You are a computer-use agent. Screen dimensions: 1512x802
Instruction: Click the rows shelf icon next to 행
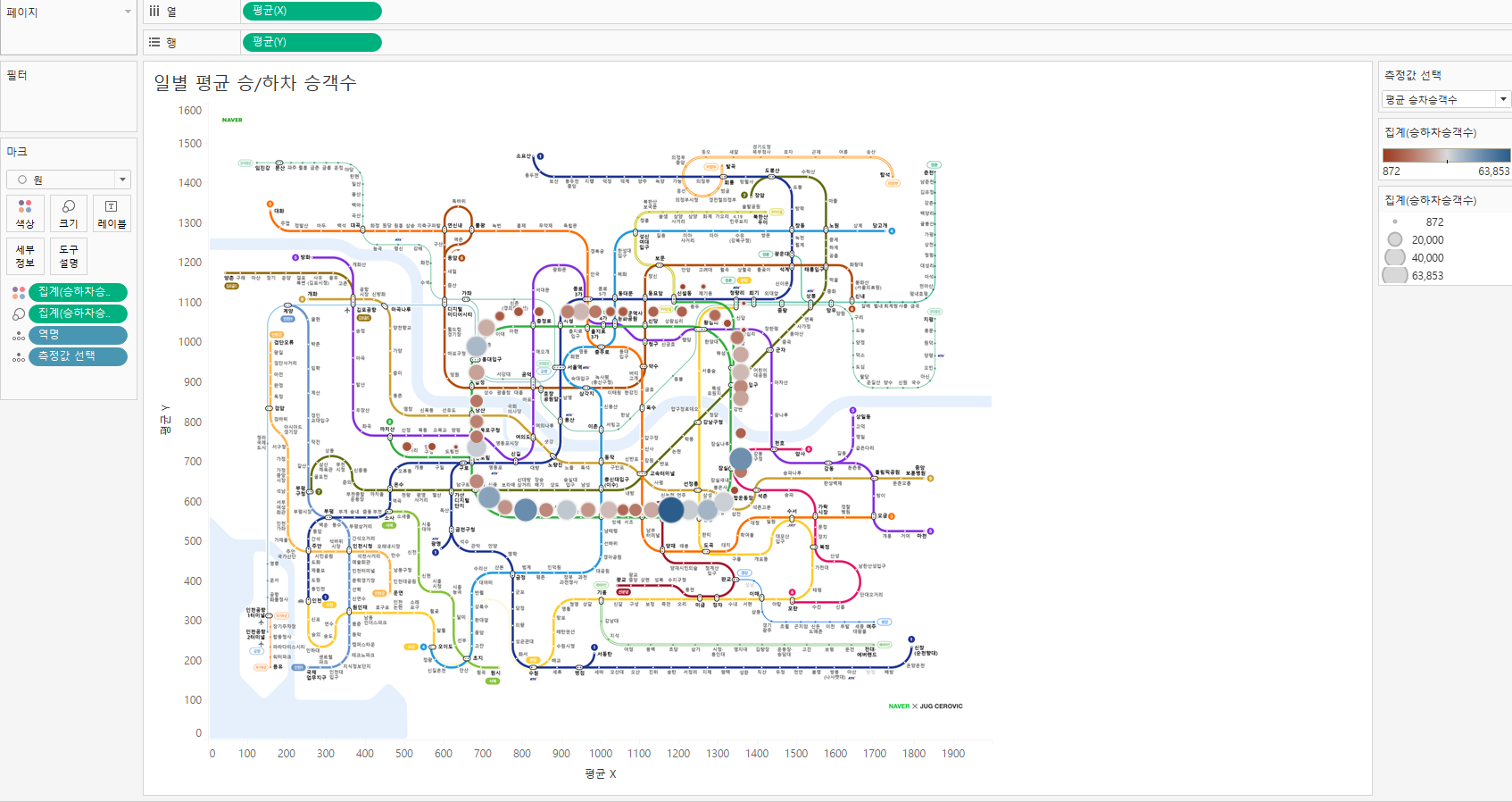tap(154, 42)
